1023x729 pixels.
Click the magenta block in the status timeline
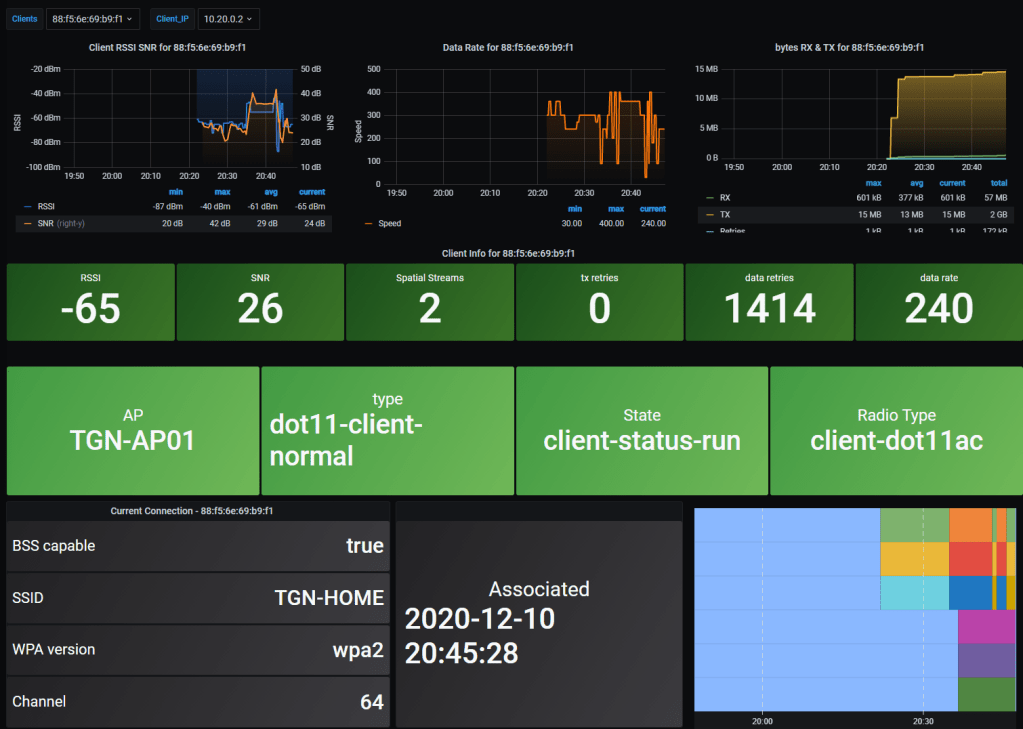[x=986, y=626]
